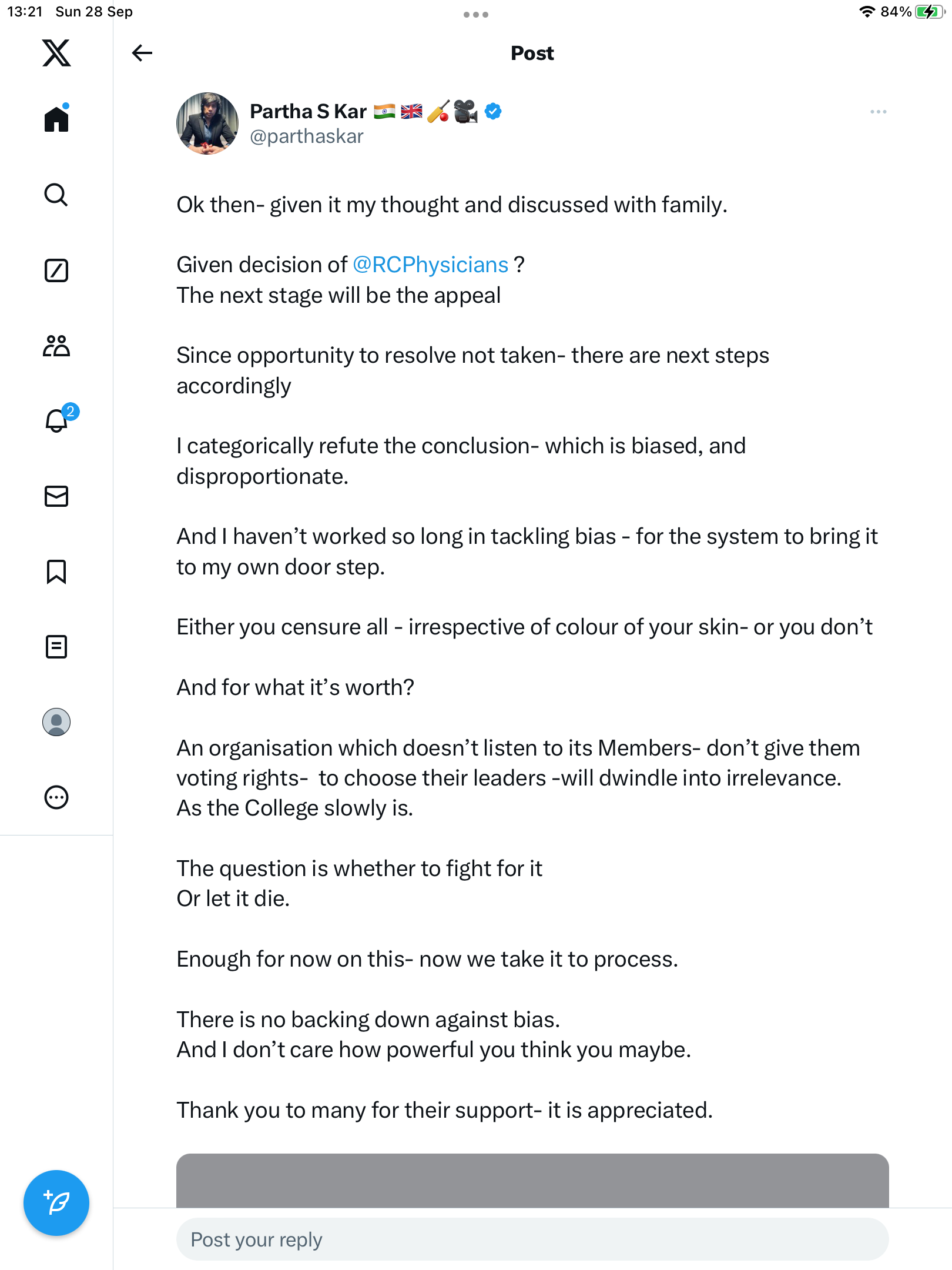Image resolution: width=952 pixels, height=1270 pixels.
Task: Open Grok from the sidebar
Action: (x=56, y=270)
